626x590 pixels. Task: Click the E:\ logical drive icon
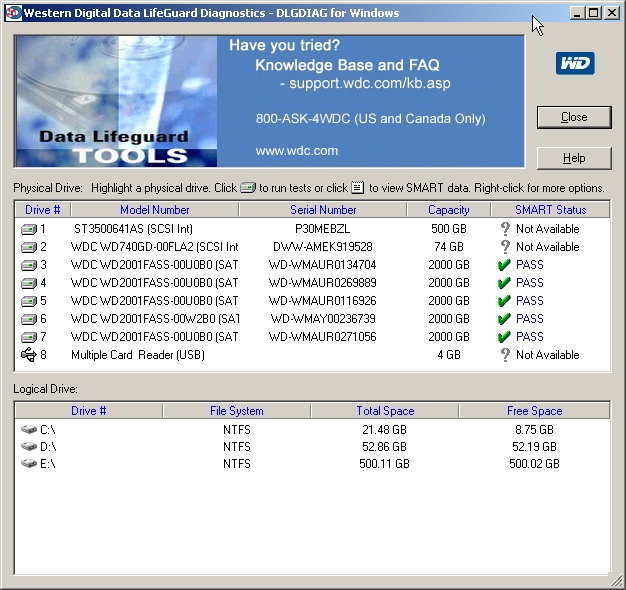pos(29,463)
